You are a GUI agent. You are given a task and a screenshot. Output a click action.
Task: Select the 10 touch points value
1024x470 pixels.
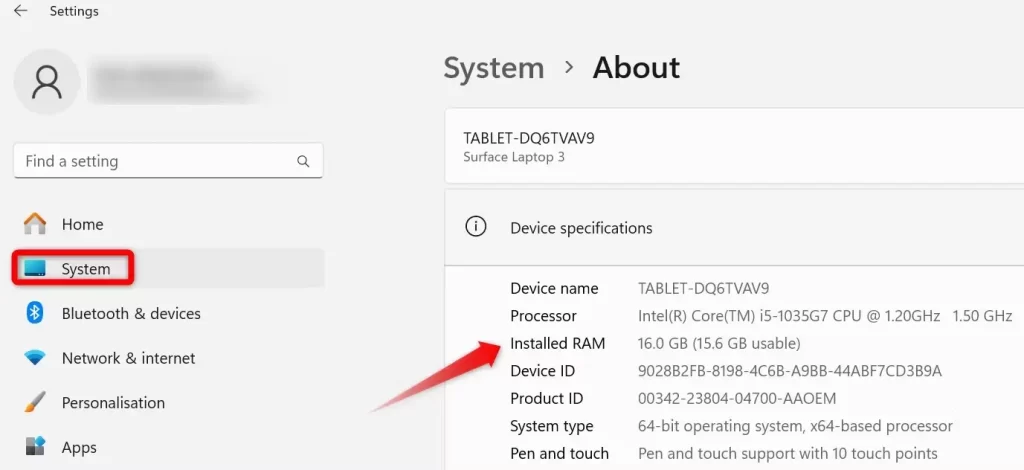[x=788, y=453]
